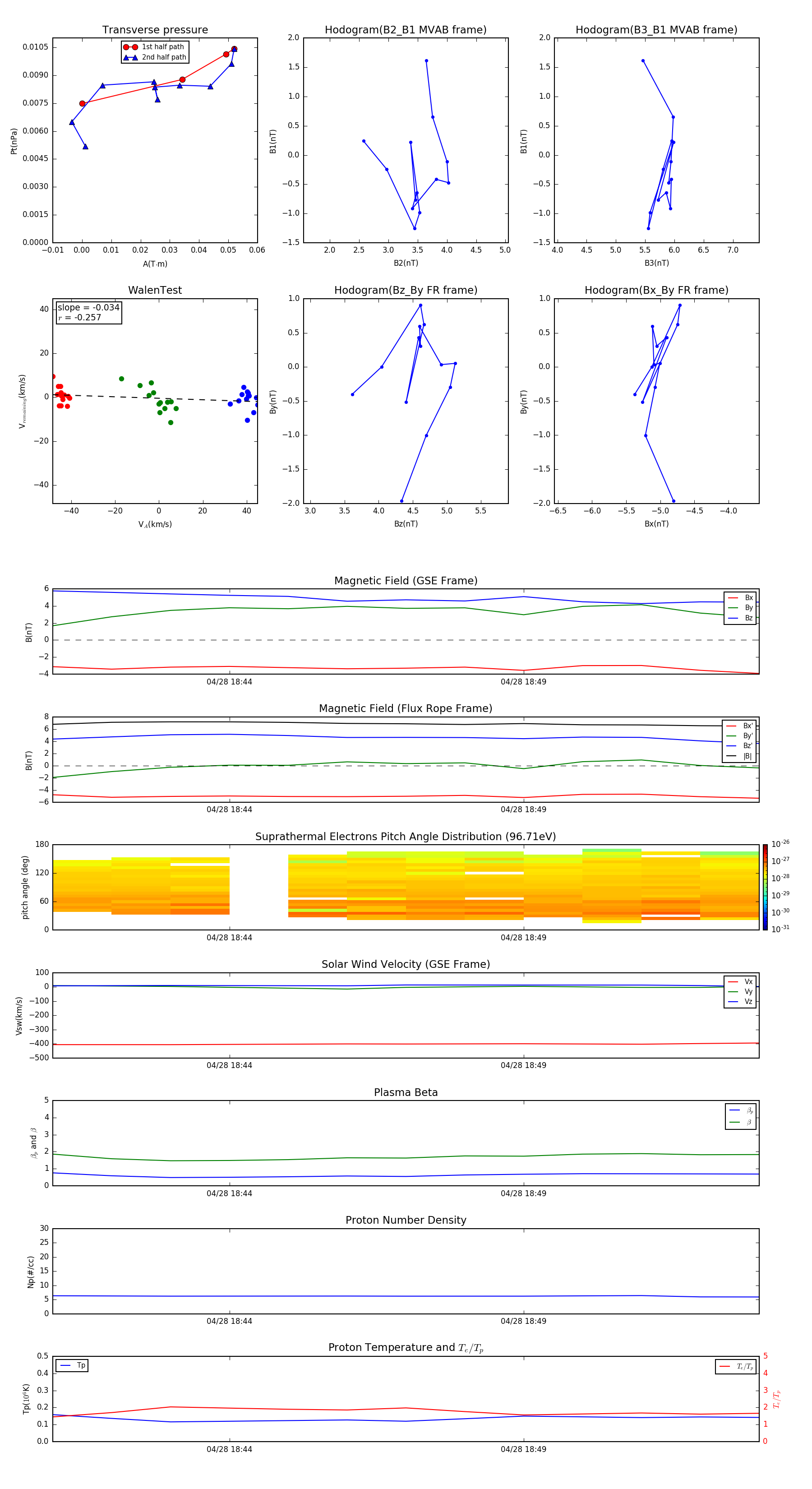This screenshot has width=812, height=1489.
Task: Click the 'r = -0.257' annotation
Action: [80, 317]
